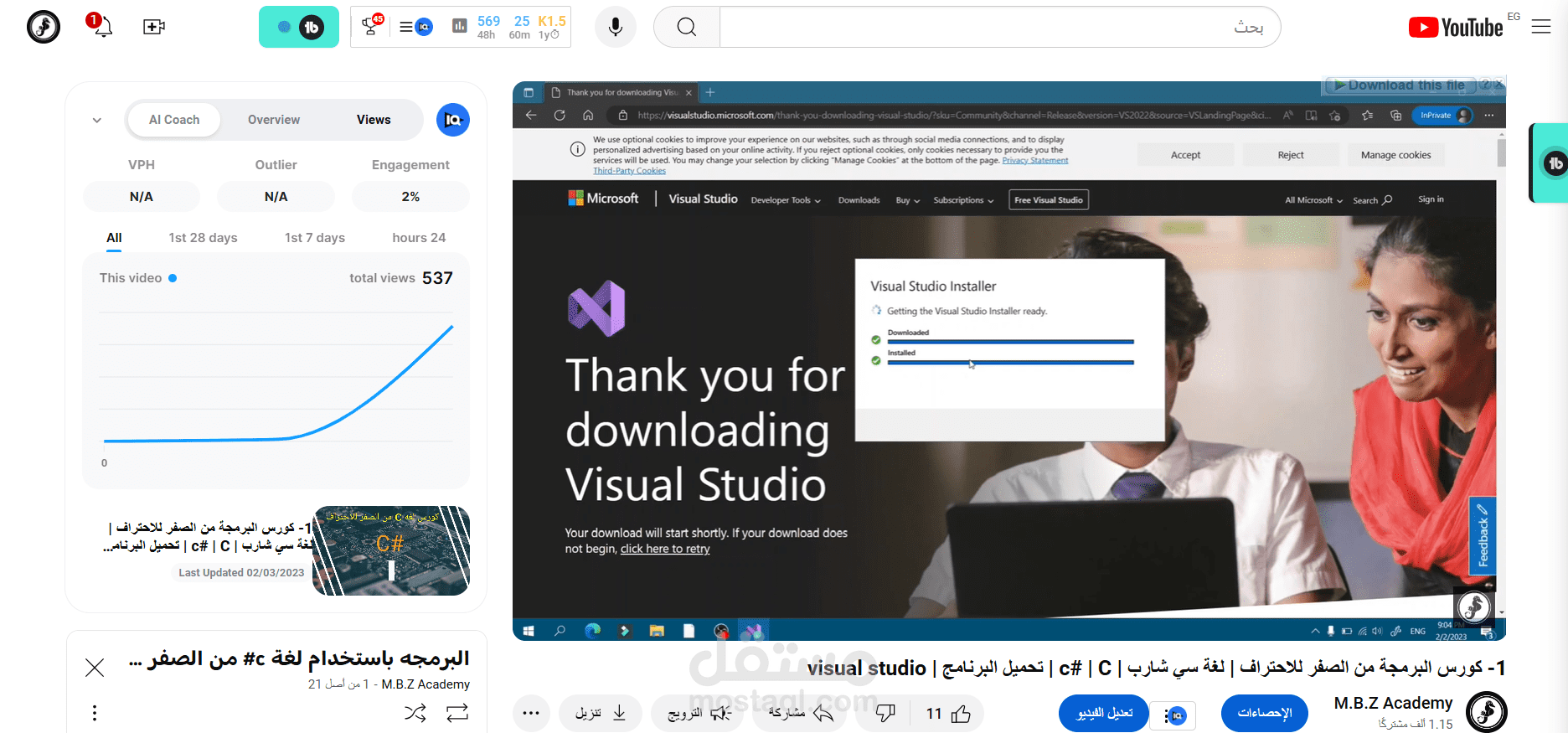This screenshot has height=733, width=1568.
Task: Switch to the Overview tab
Action: coord(274,120)
